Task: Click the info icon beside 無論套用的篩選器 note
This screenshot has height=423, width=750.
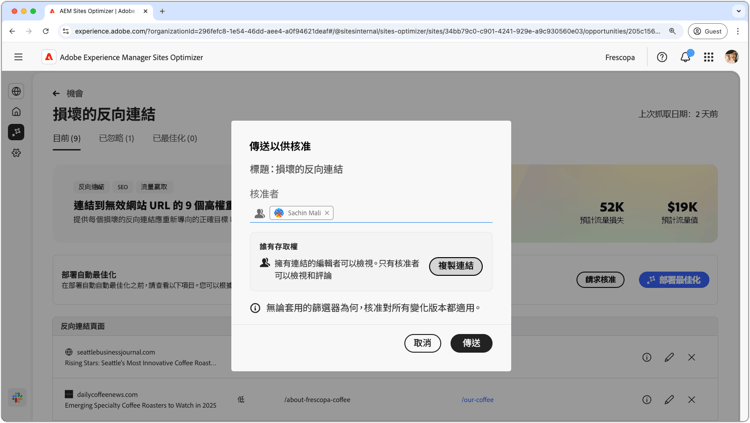Action: click(255, 308)
